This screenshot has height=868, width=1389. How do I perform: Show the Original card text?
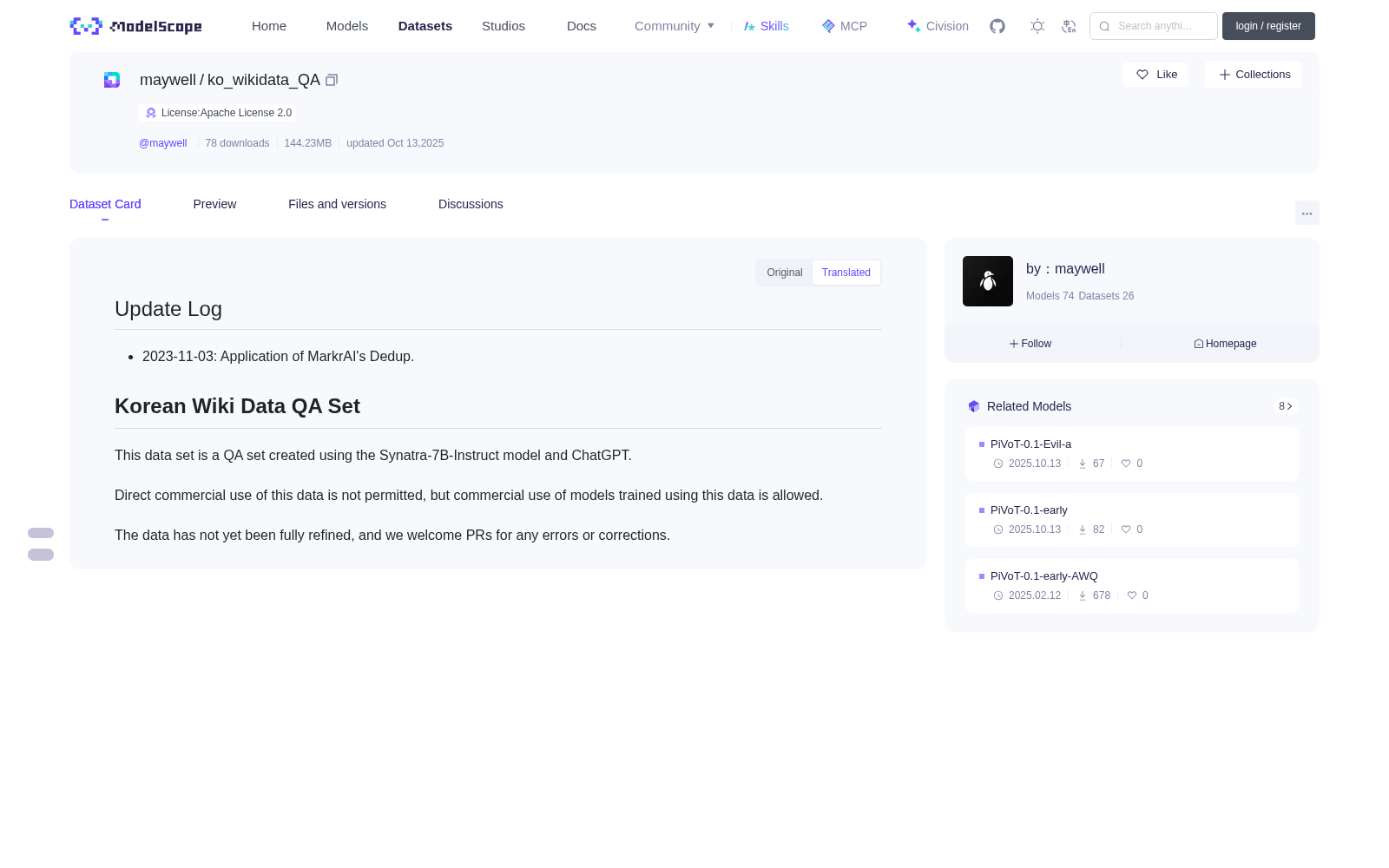tap(785, 273)
